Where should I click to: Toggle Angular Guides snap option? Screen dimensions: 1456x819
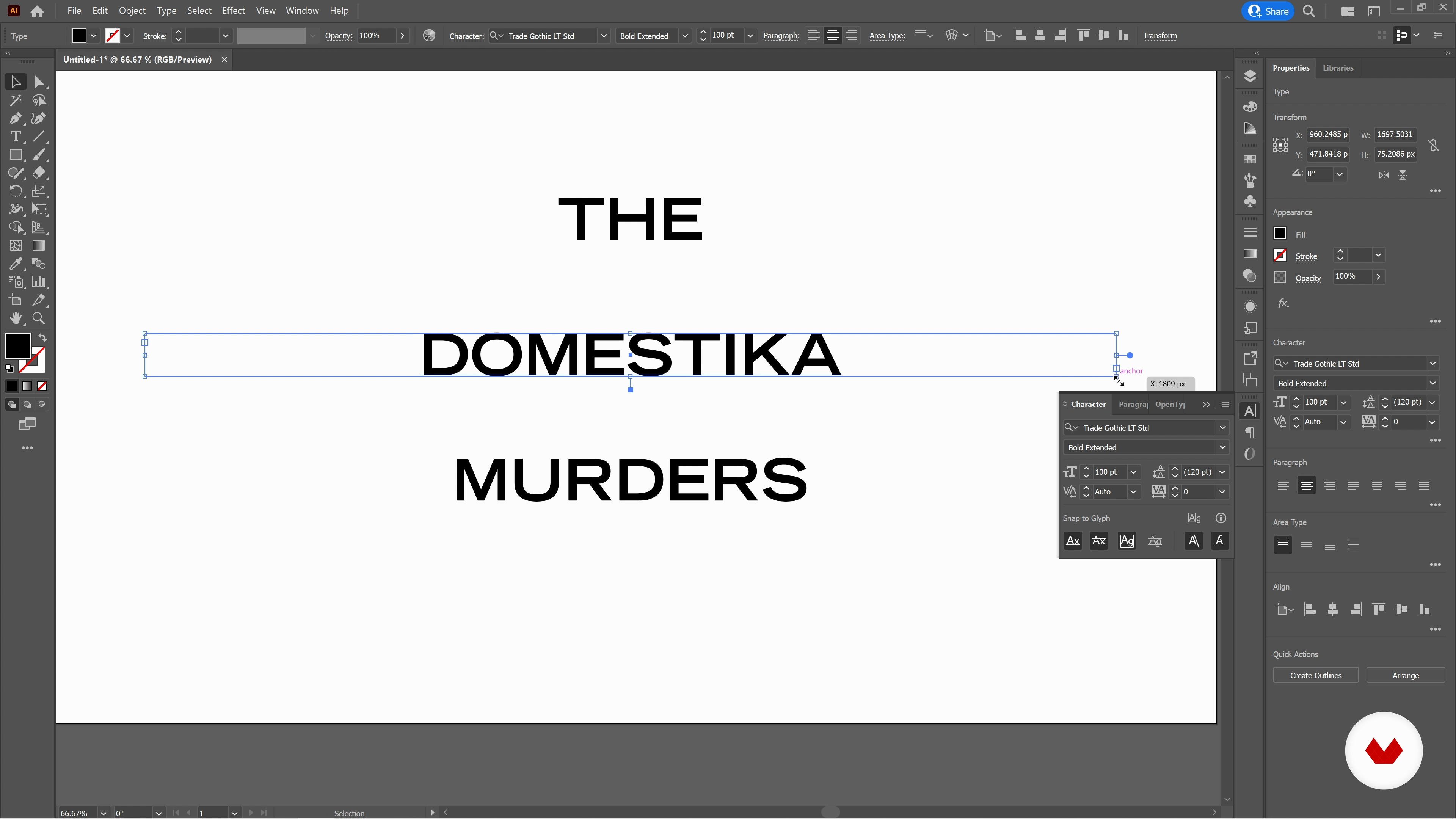1193,541
